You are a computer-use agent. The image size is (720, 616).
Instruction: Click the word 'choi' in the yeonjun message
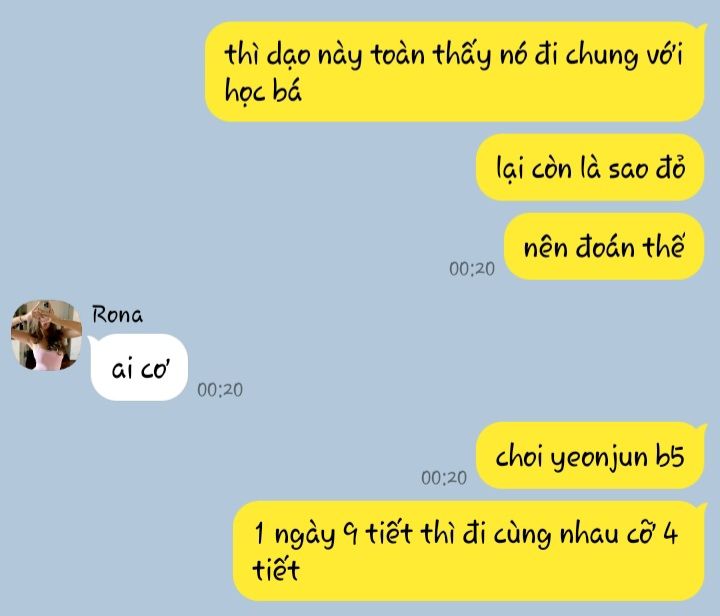[519, 455]
